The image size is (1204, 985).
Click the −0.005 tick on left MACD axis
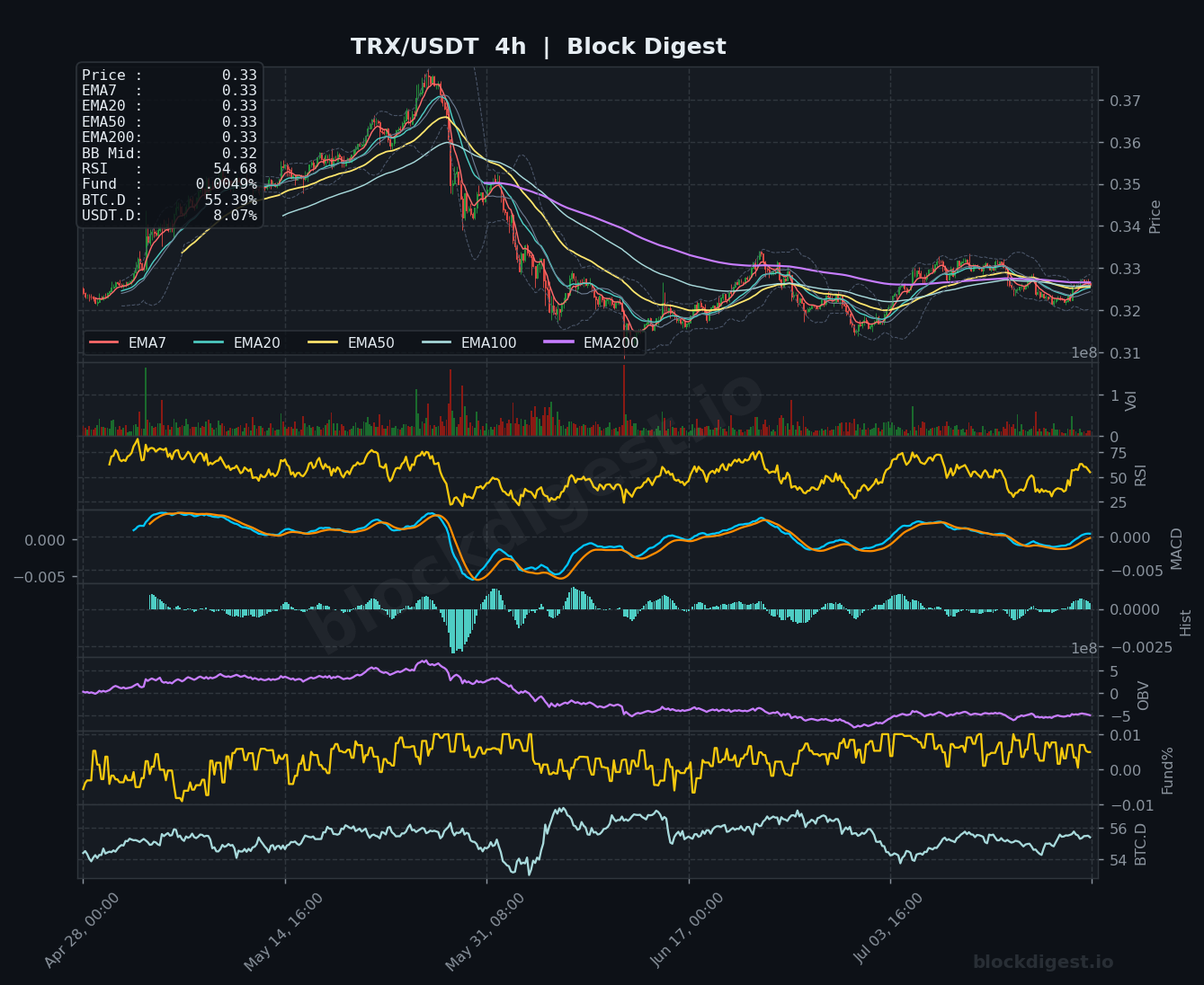coord(40,577)
